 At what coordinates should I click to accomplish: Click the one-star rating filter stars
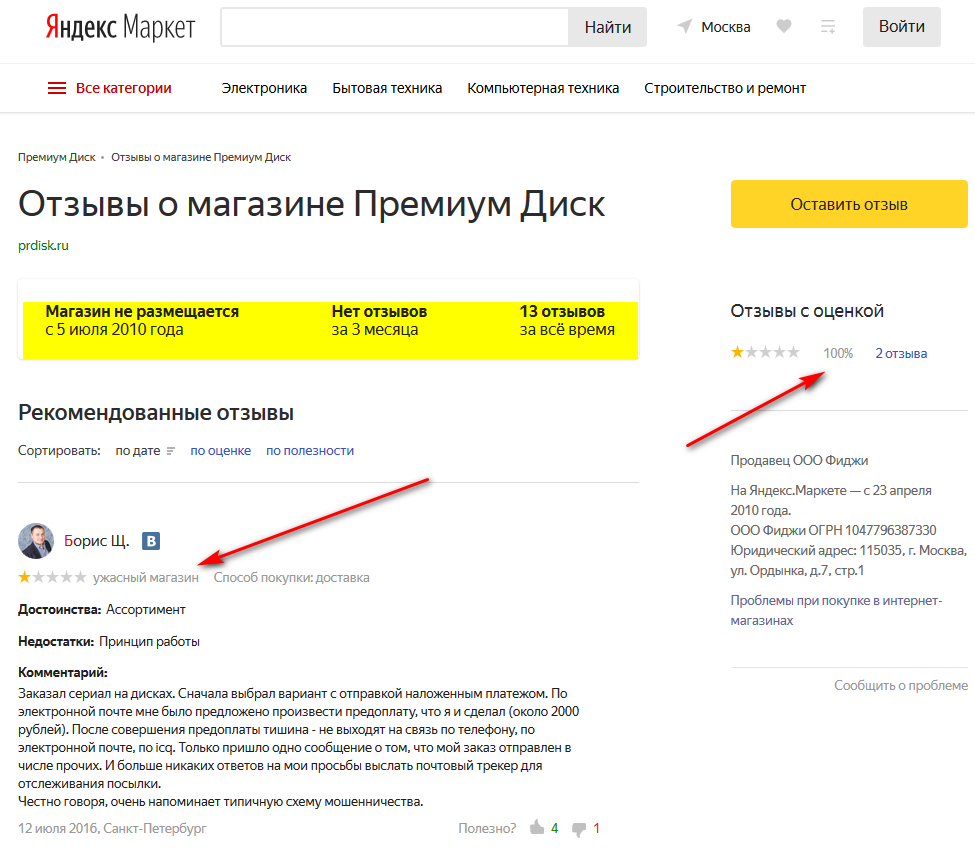click(765, 352)
